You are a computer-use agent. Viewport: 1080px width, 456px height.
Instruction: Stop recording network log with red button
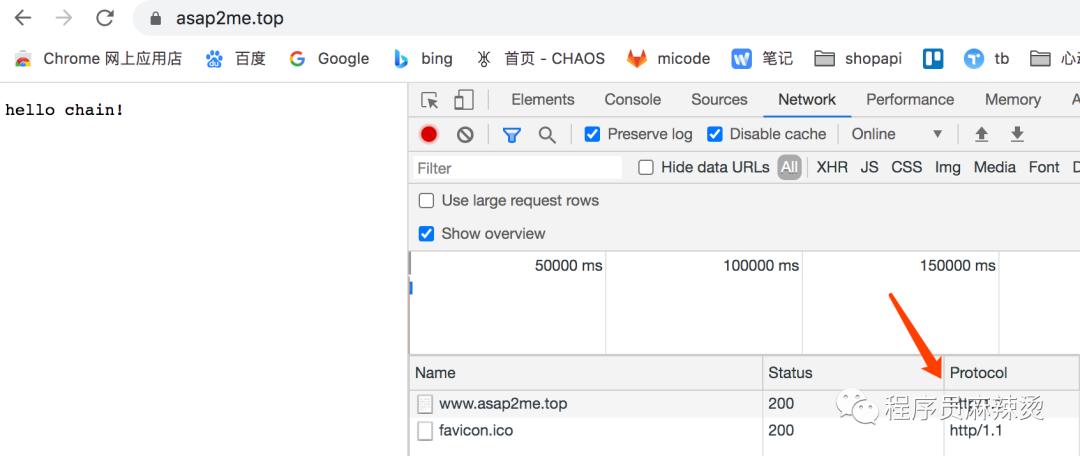pyautogui.click(x=429, y=134)
